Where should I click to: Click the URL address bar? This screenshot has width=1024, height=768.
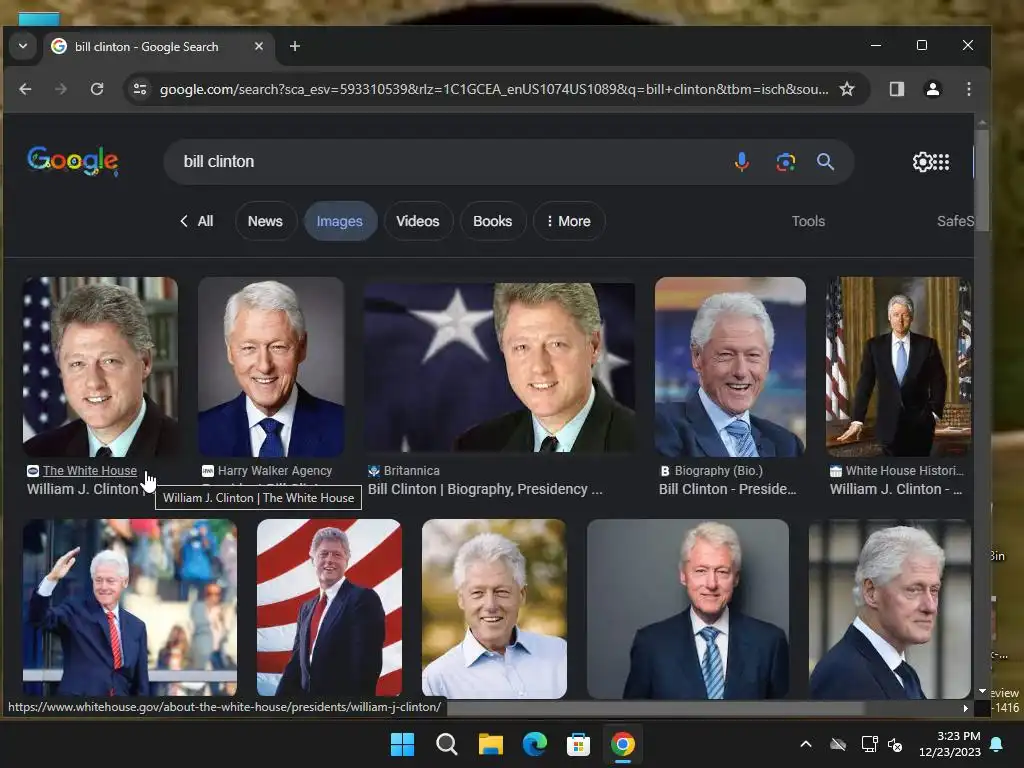point(494,89)
